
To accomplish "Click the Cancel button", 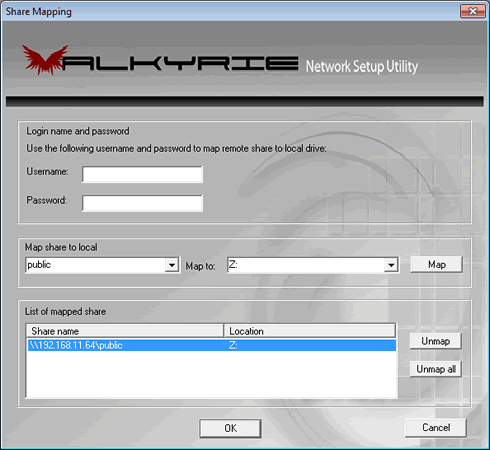I will [x=436, y=428].
